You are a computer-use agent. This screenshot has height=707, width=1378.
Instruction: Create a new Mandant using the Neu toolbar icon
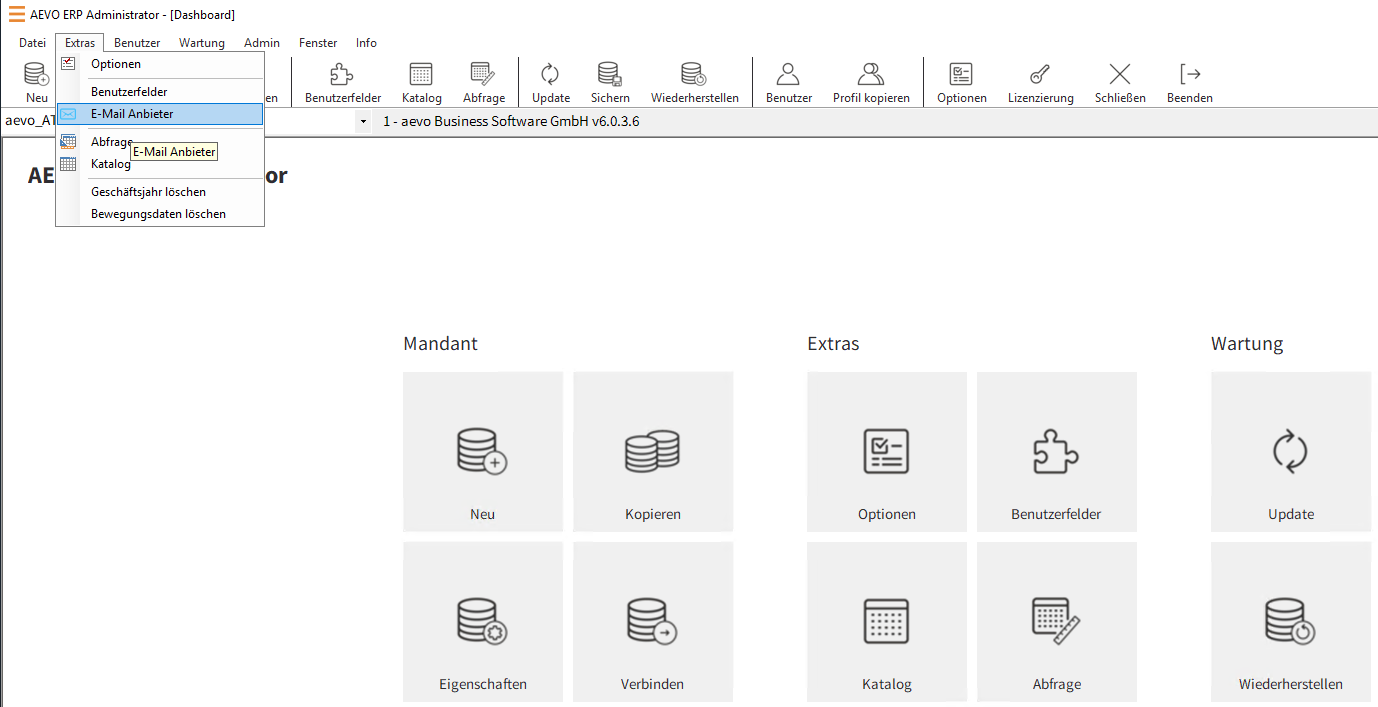coord(36,80)
